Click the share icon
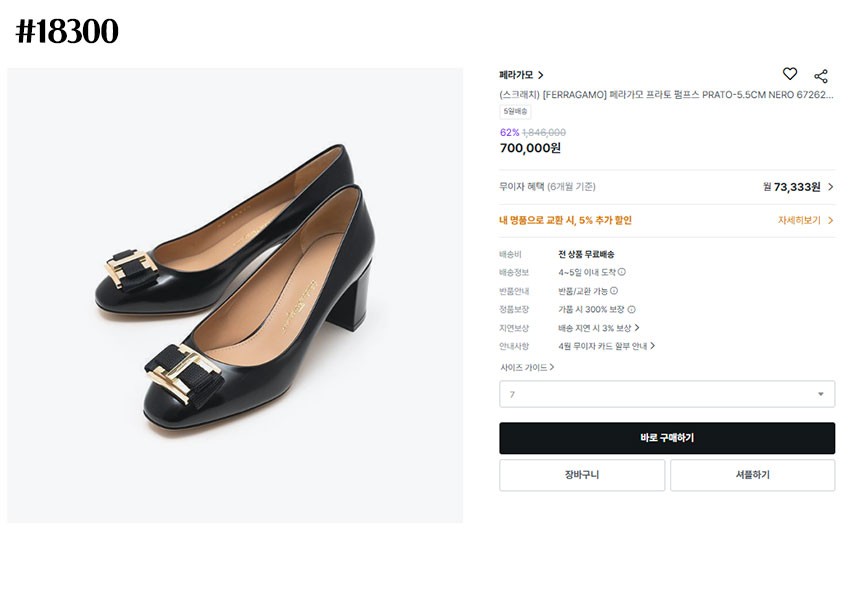 coord(821,76)
